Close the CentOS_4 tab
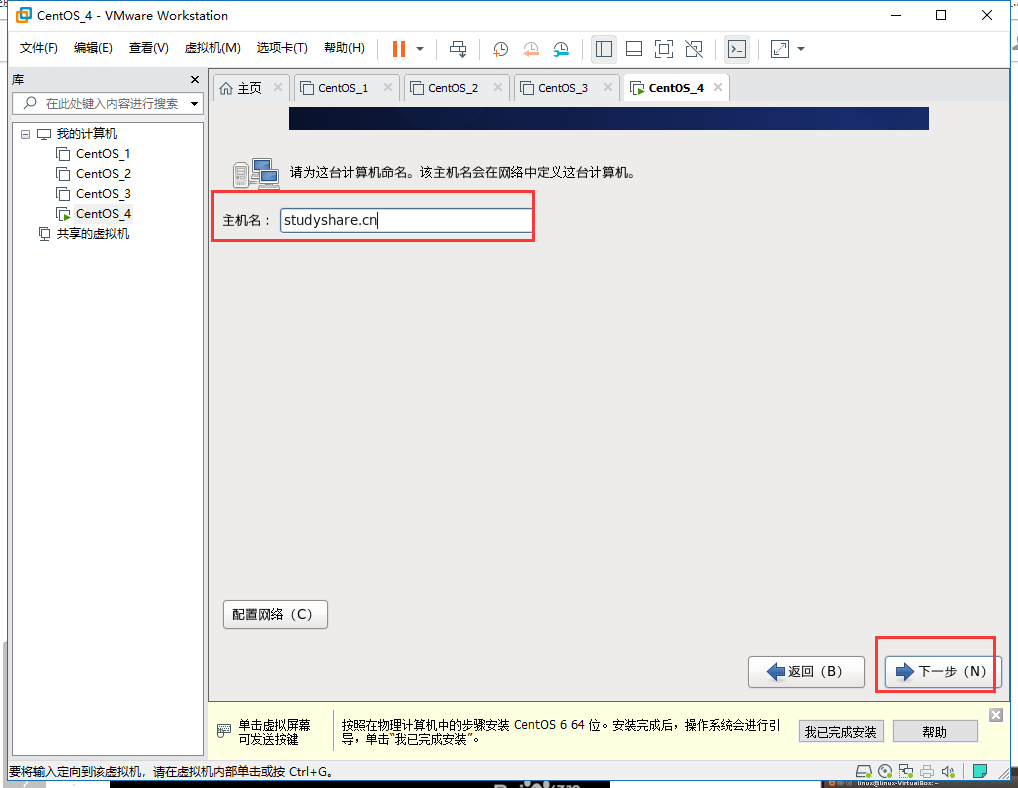Image resolution: width=1018 pixels, height=788 pixels. pyautogui.click(x=718, y=87)
